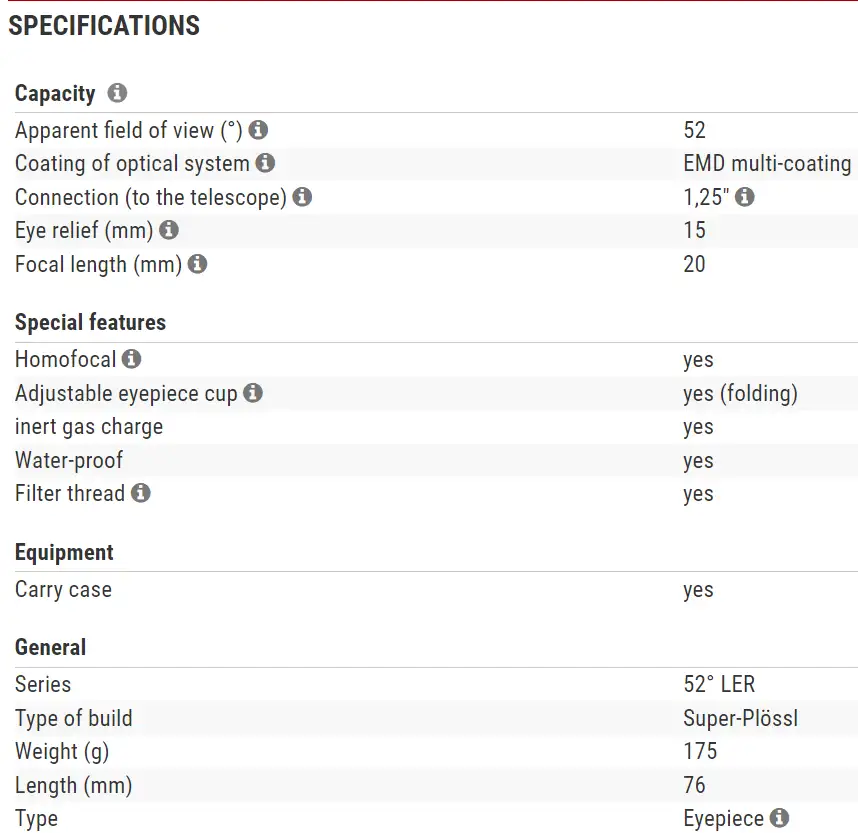Image resolution: width=858 pixels, height=833 pixels.
Task: Select the Super-Plössl build type value
Action: pos(740,718)
